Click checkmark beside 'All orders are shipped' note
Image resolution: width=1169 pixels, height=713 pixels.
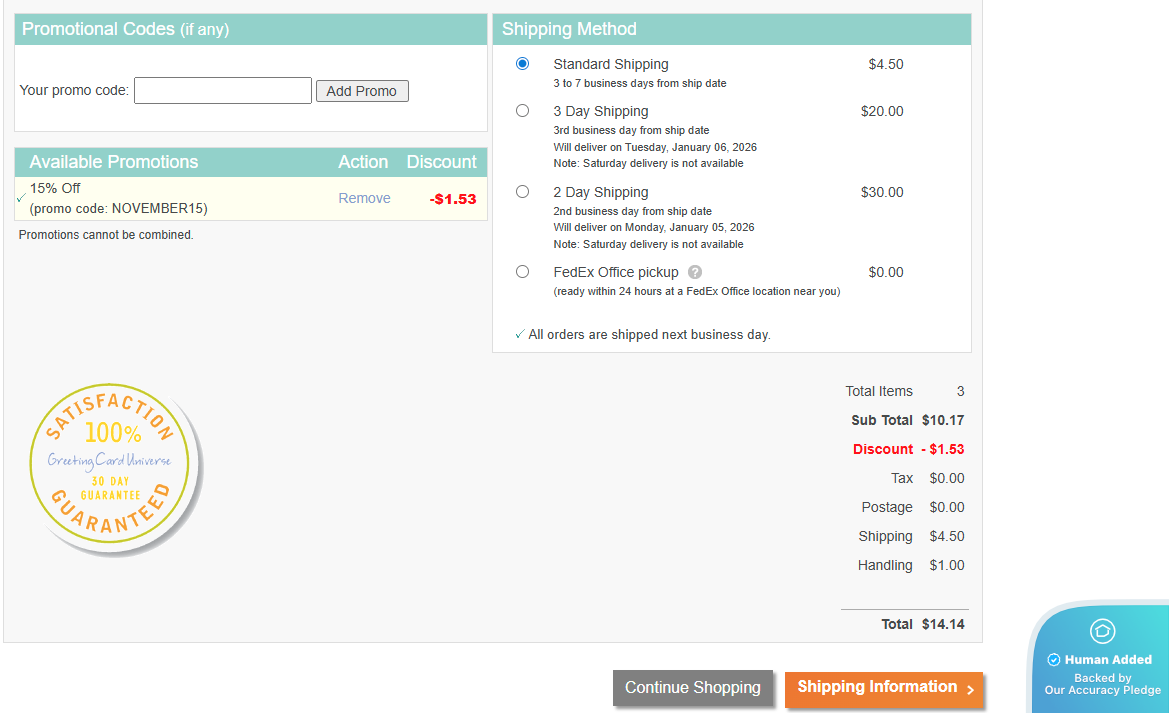(x=519, y=335)
